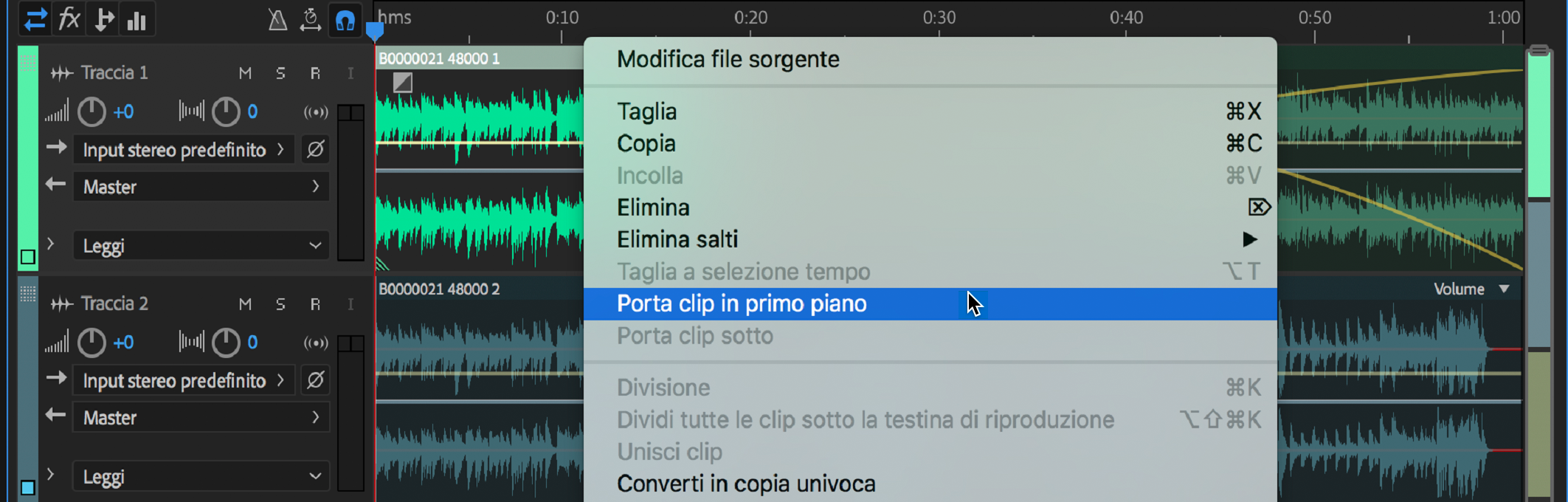Choose Copia from the context menu
1568x502 pixels.
click(x=646, y=143)
